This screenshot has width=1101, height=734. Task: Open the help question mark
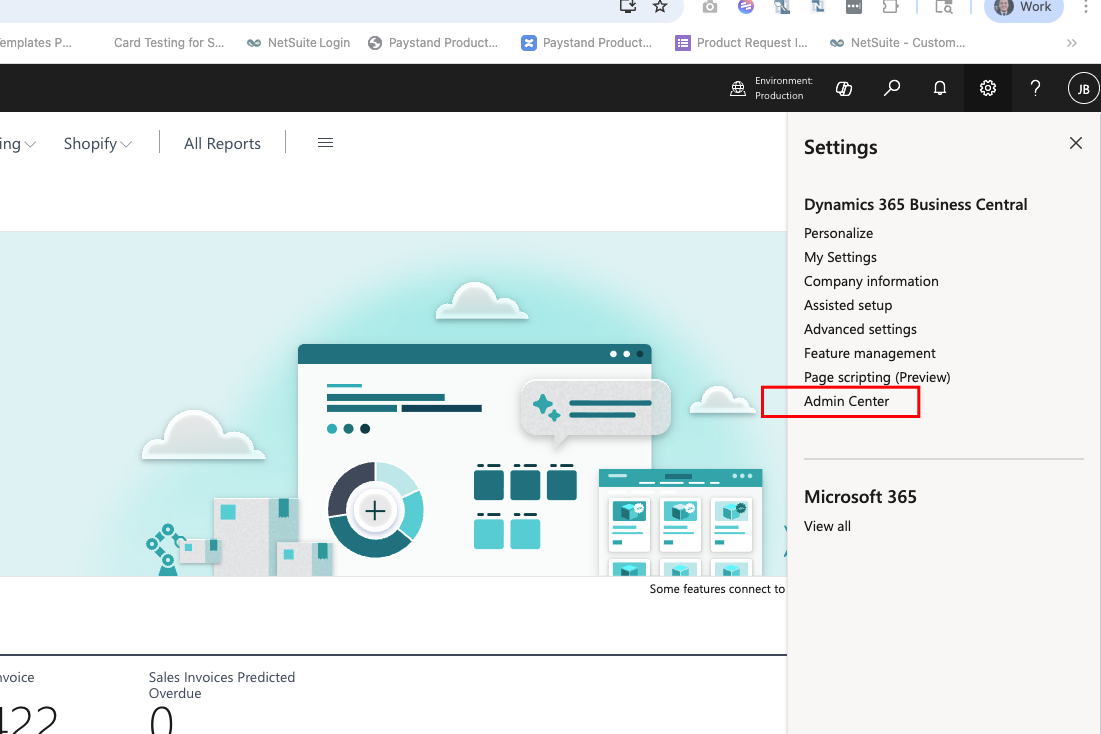1035,88
